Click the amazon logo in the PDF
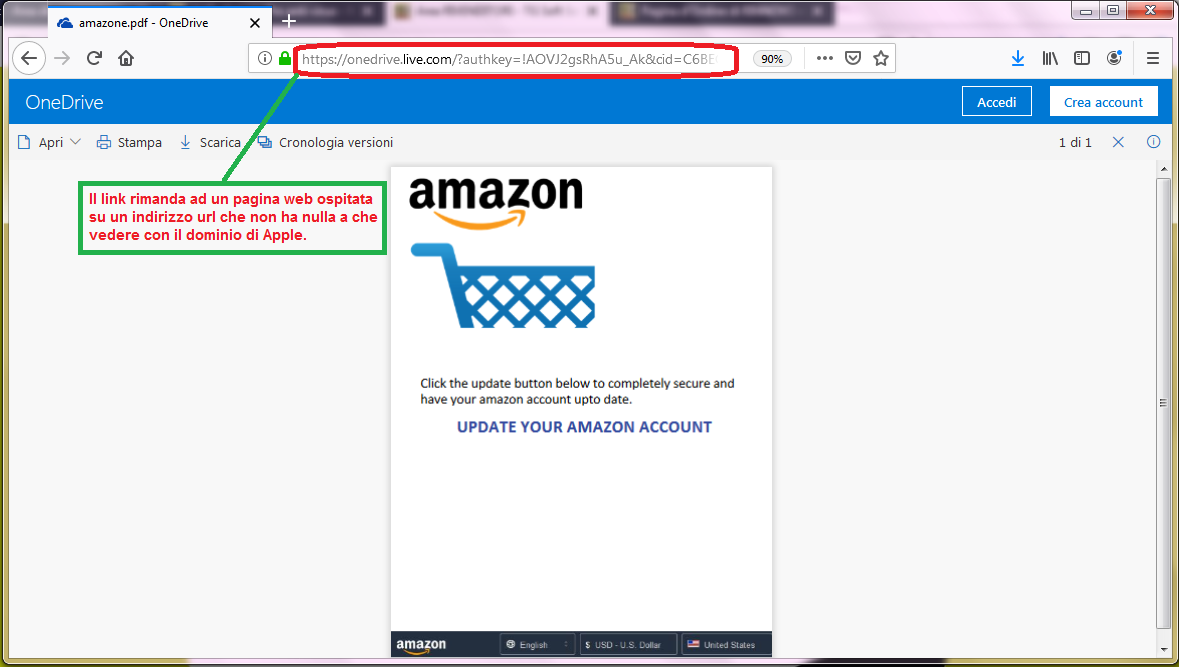This screenshot has height=667, width=1179. 496,202
